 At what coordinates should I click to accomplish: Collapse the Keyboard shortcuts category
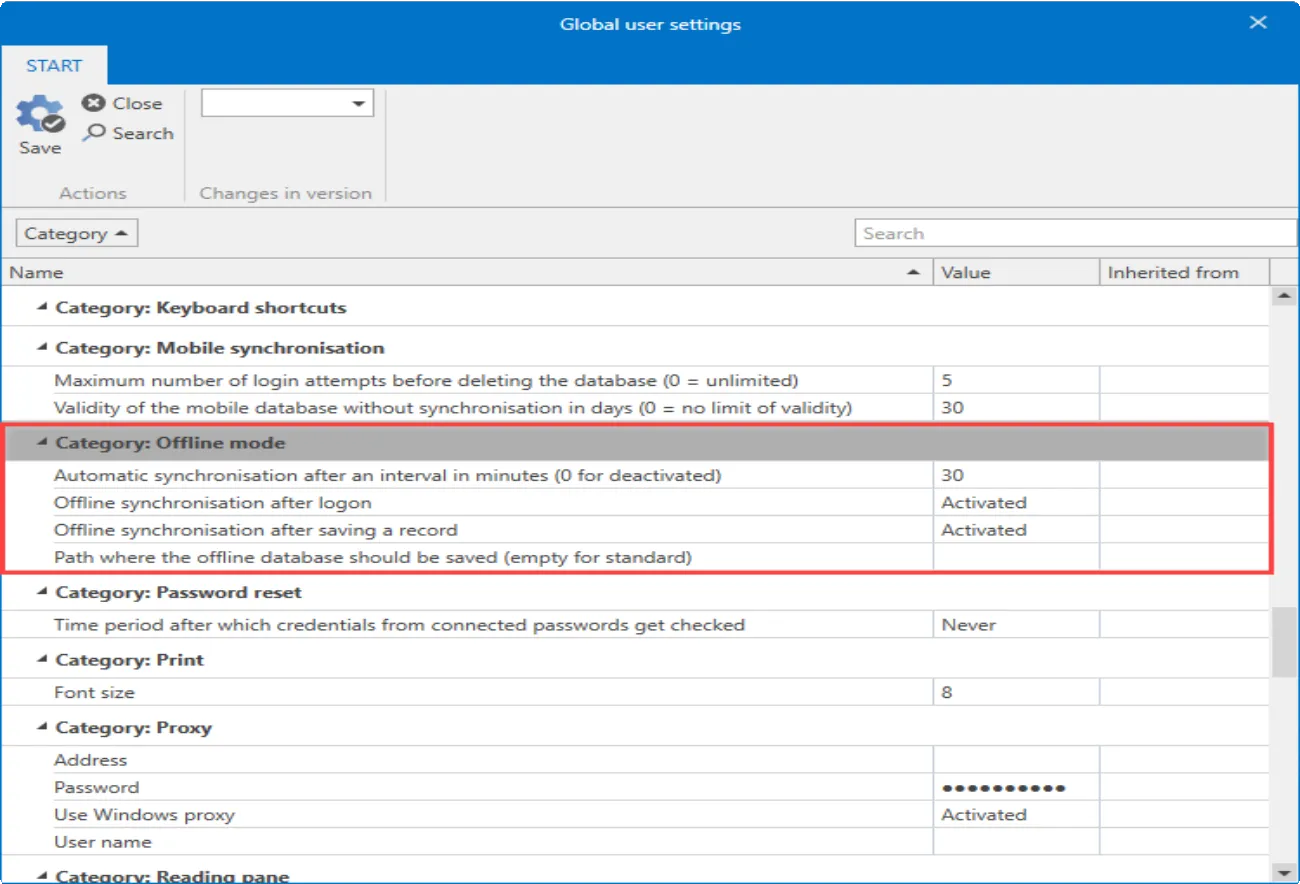pyautogui.click(x=41, y=307)
